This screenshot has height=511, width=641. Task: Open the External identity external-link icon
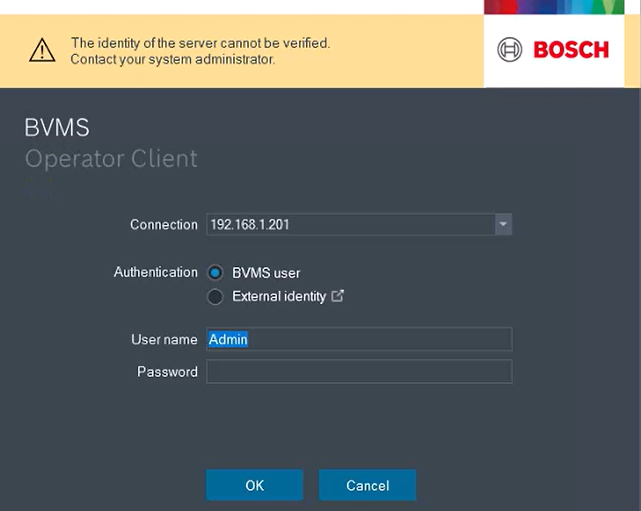(338, 296)
